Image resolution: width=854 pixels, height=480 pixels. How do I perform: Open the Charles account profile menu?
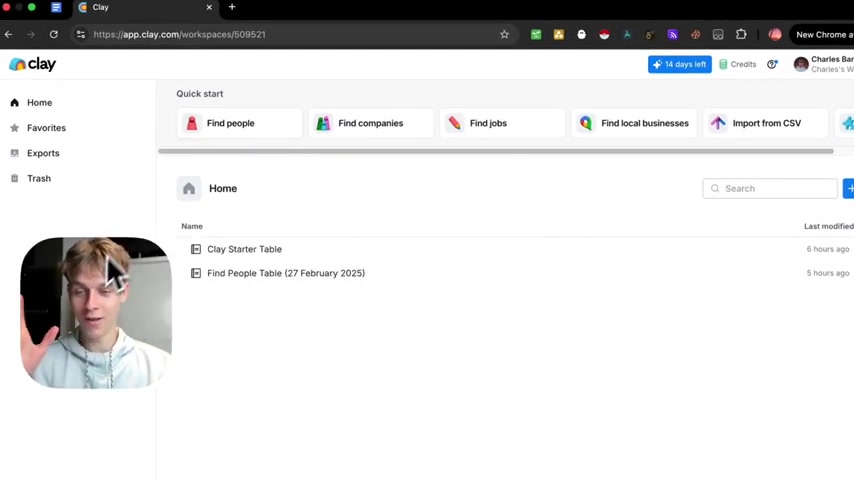pyautogui.click(x=824, y=64)
